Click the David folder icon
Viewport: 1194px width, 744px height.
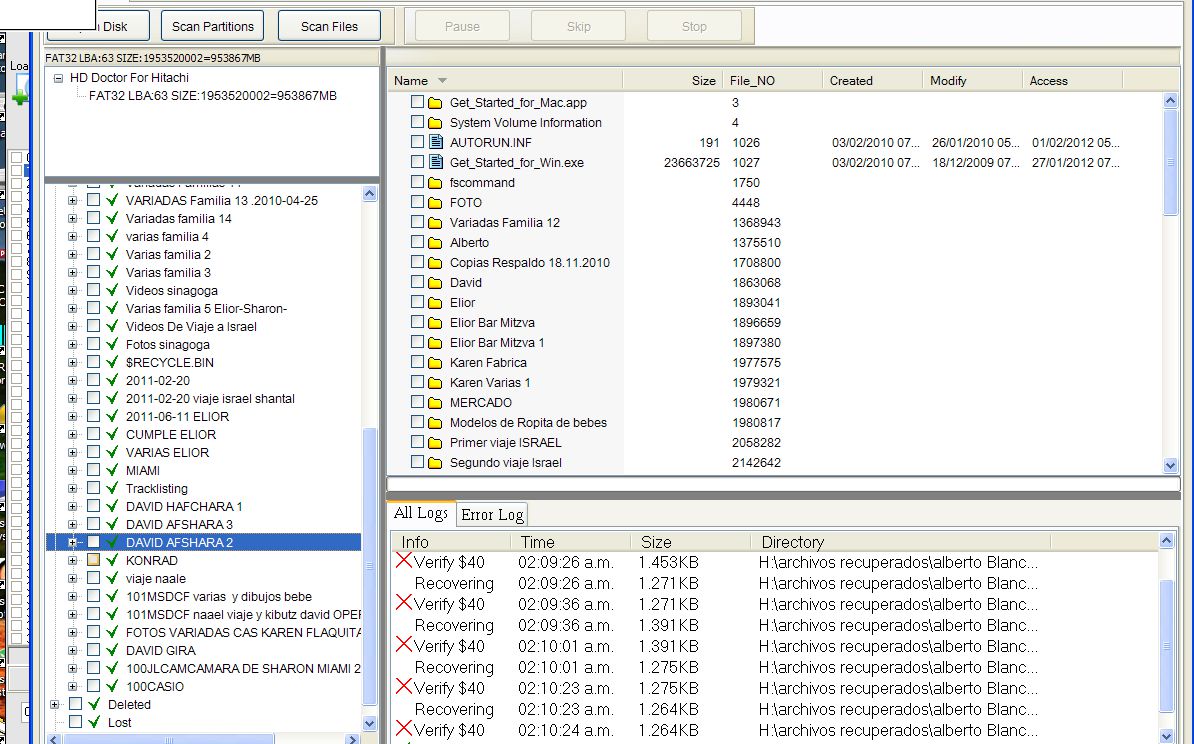point(435,283)
